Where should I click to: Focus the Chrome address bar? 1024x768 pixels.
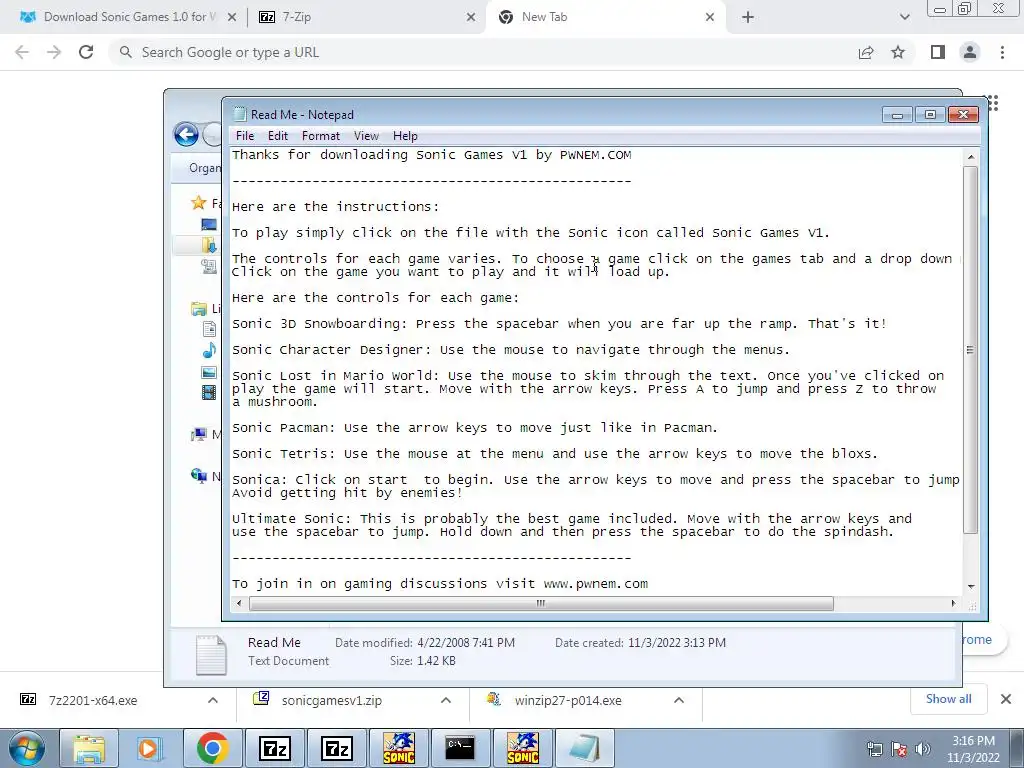click(483, 52)
